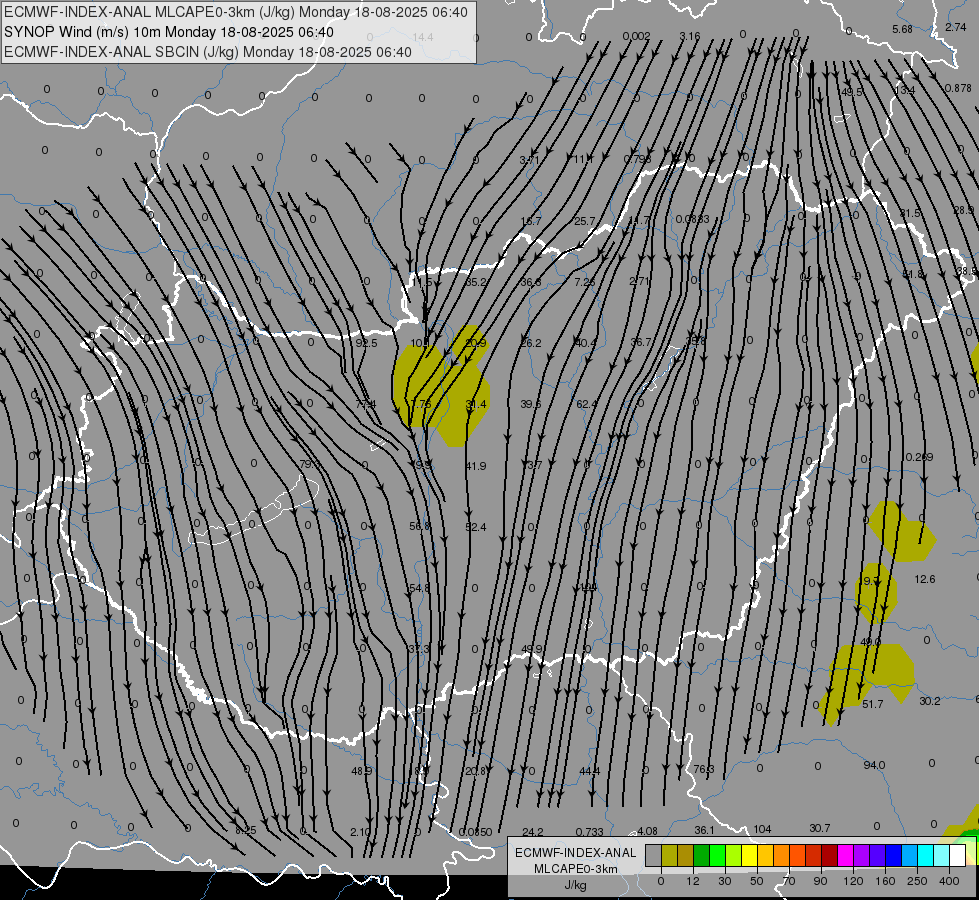Select the legend tick label 120
This screenshot has height=900, width=979.
[x=852, y=881]
